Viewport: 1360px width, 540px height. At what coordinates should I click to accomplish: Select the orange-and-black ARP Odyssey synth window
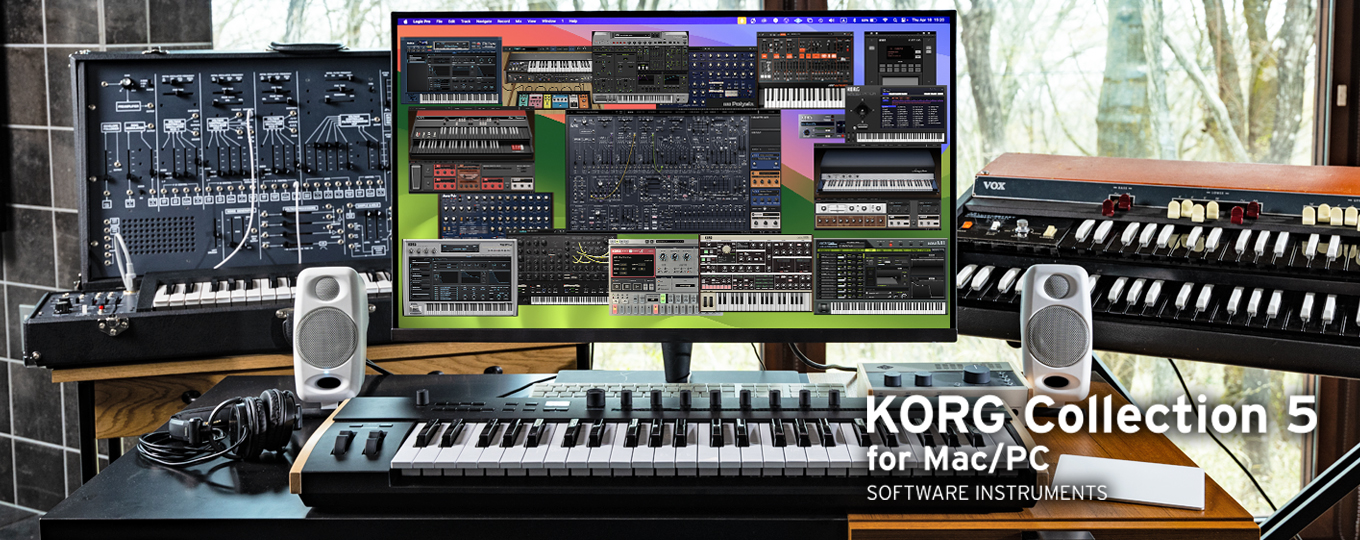[805, 70]
